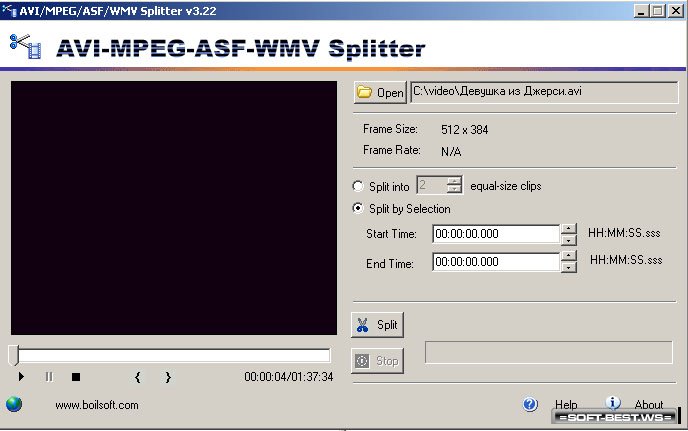Click the 'equal-size clips' label

click(x=505, y=186)
